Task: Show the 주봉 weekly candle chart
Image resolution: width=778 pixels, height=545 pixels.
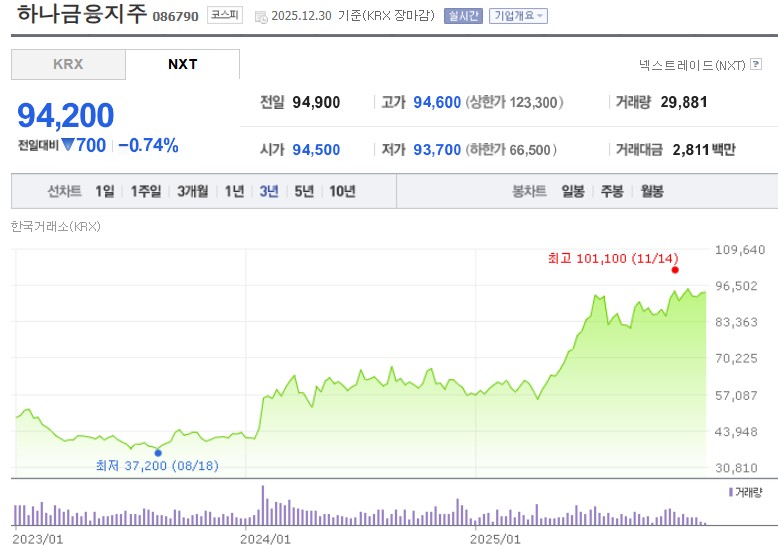Action: [612, 191]
